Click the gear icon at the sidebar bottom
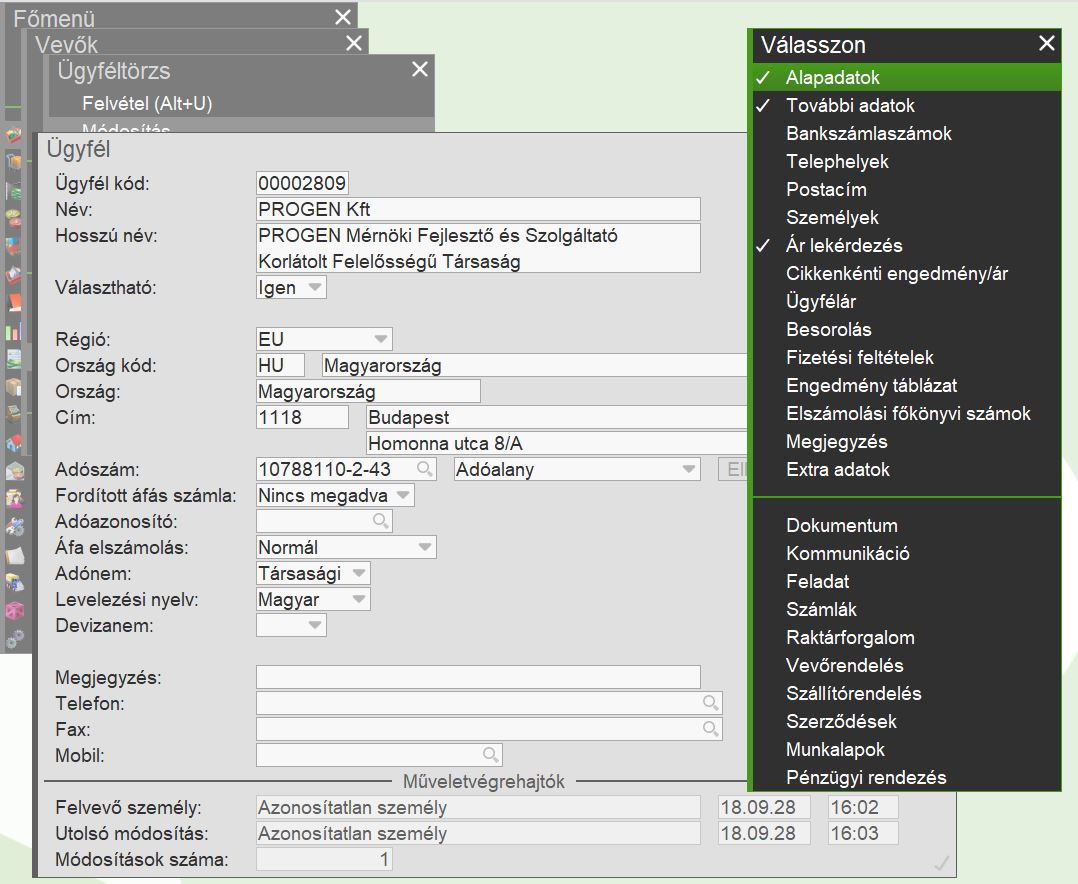The height and width of the screenshot is (884, 1078). click(x=14, y=639)
